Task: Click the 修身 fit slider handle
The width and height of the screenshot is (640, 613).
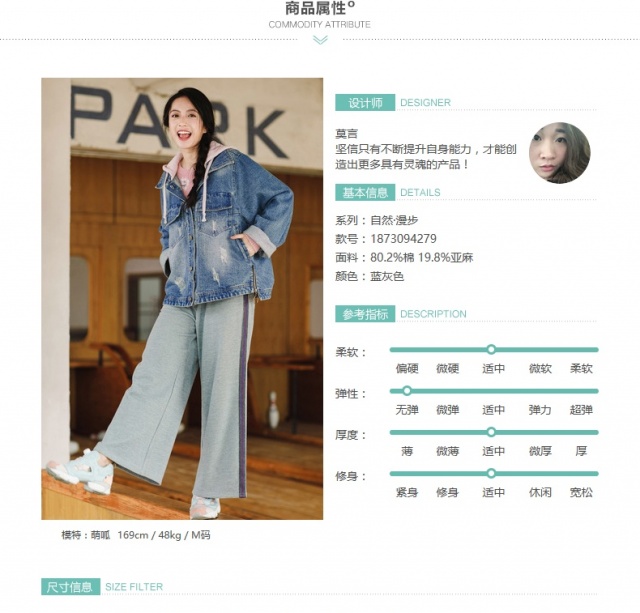Action: (491, 473)
